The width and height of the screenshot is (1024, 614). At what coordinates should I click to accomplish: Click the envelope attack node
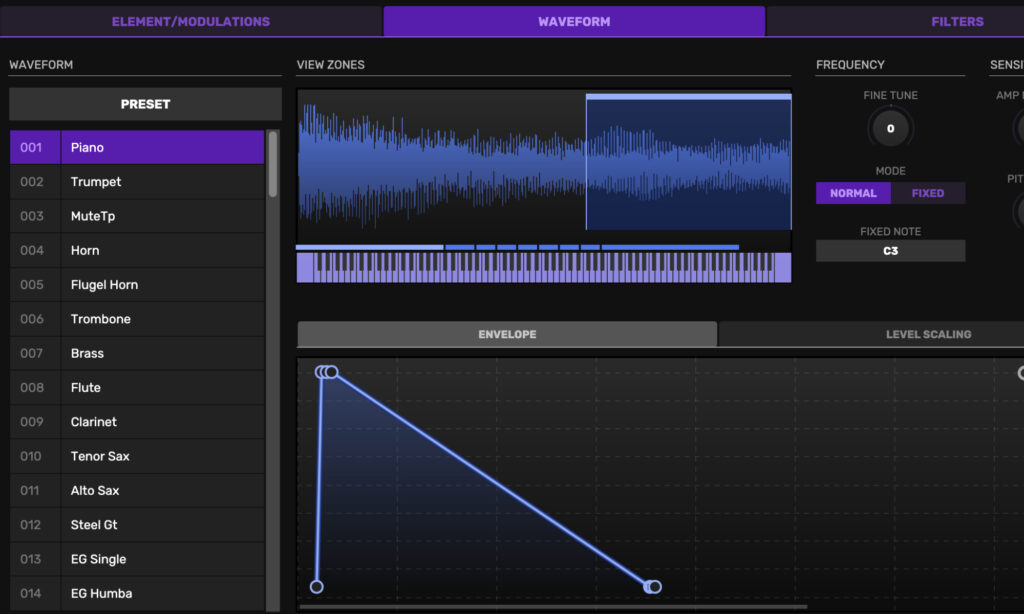point(328,372)
